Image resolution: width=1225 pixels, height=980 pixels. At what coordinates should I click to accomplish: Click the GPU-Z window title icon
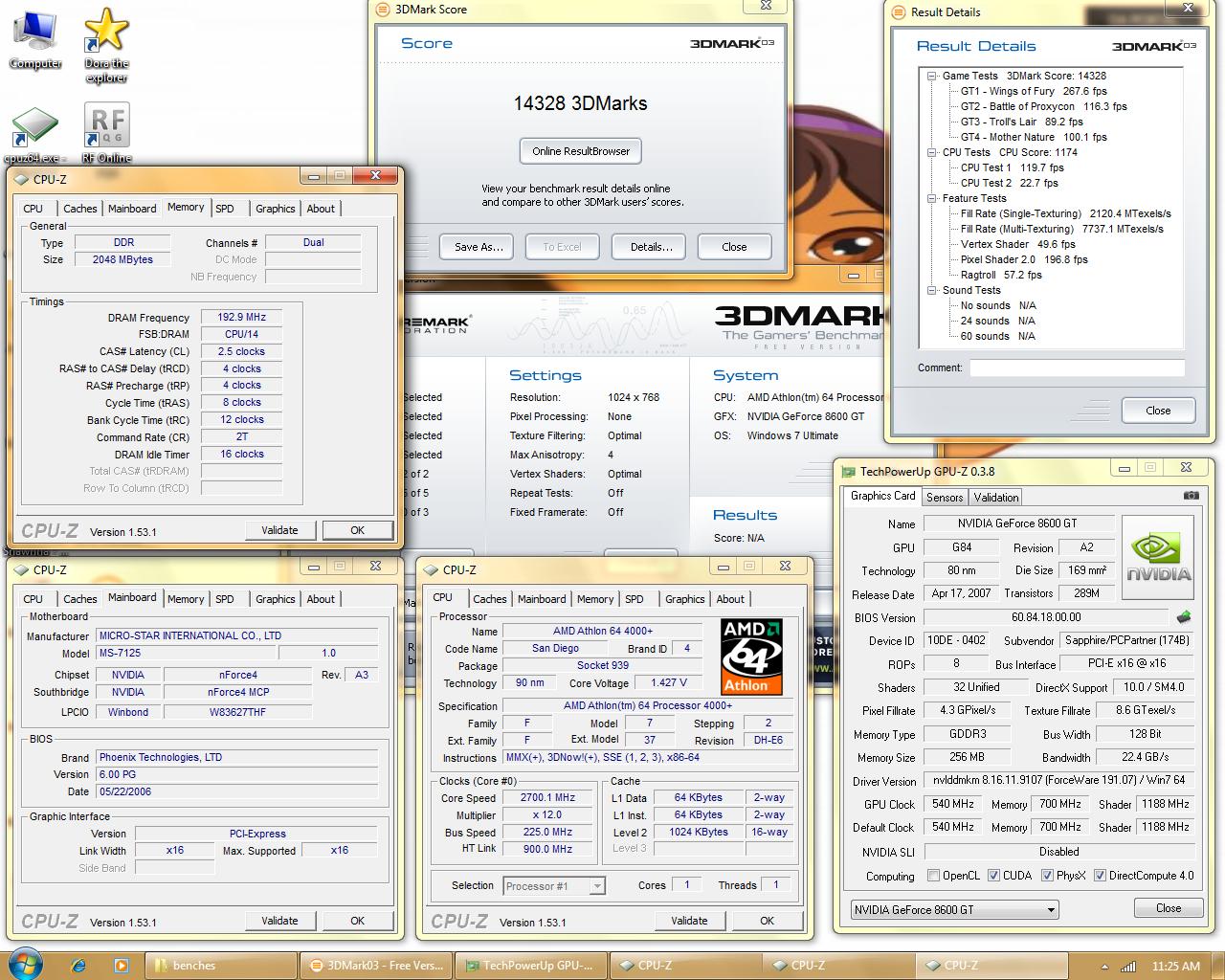pyautogui.click(x=848, y=471)
